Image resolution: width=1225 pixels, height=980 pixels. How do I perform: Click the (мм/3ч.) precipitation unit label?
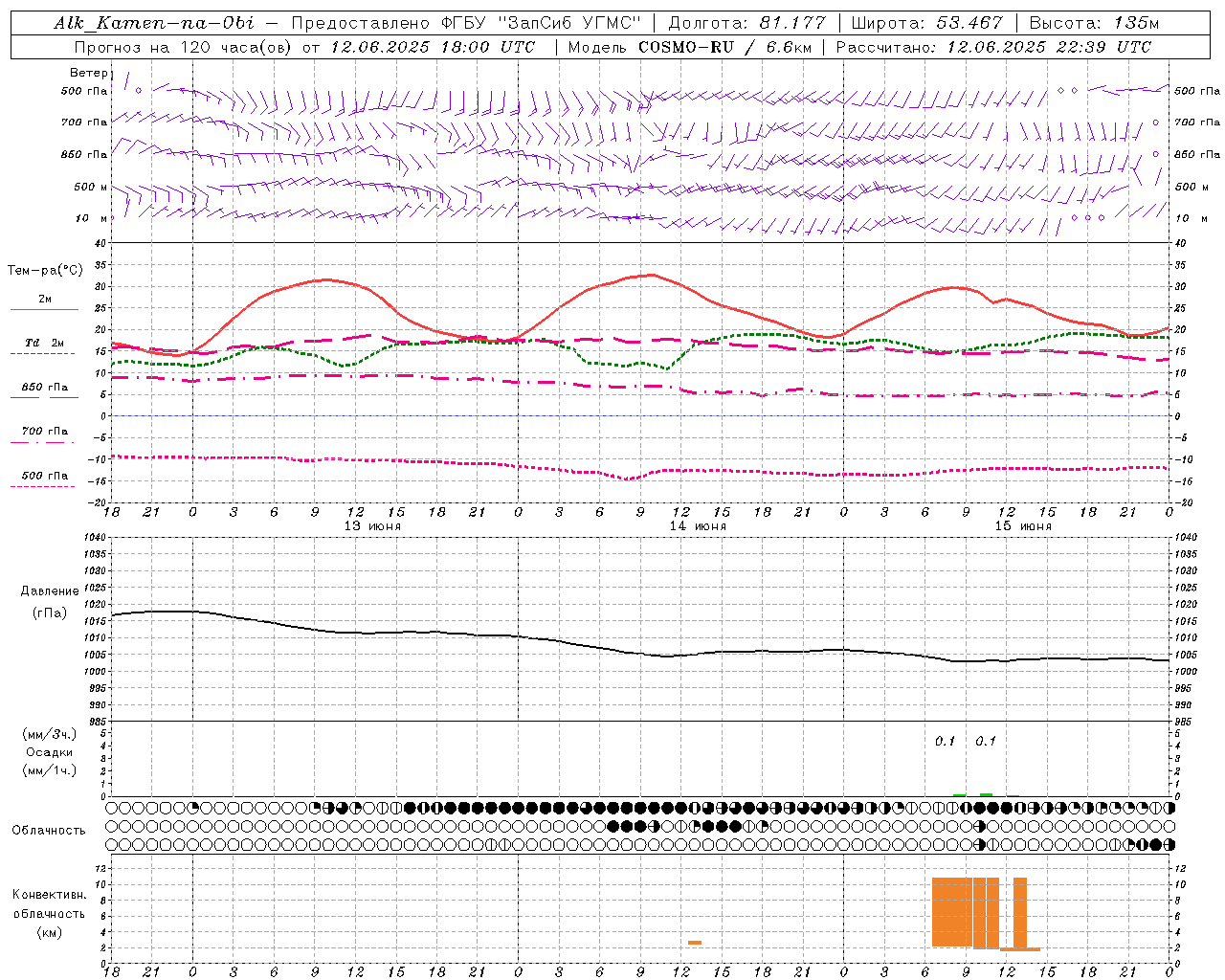tap(49, 734)
